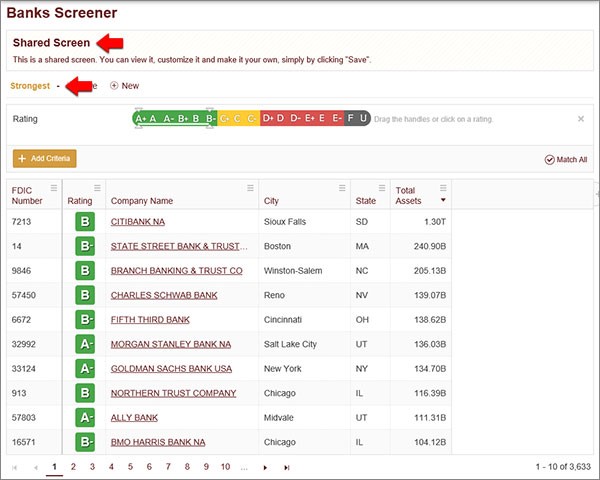600x480 pixels.
Task: Open GOLDMAN SACHS BANK USA link
Action: pos(171,368)
